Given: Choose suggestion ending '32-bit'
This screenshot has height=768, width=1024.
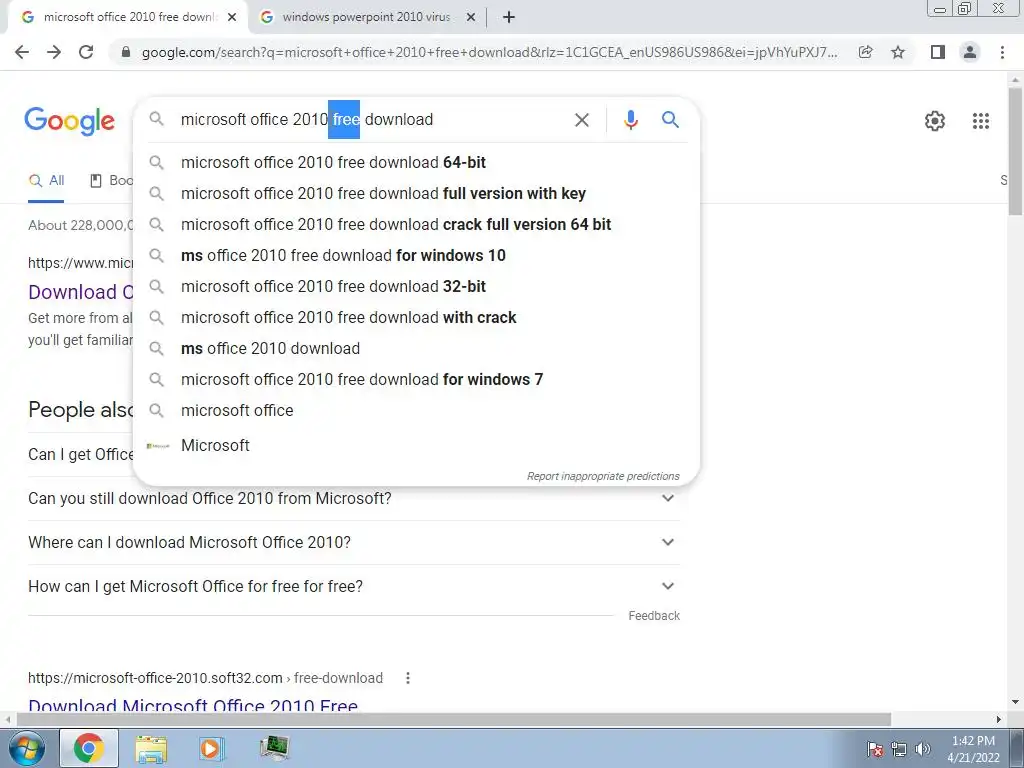Looking at the screenshot, I should point(417,287).
